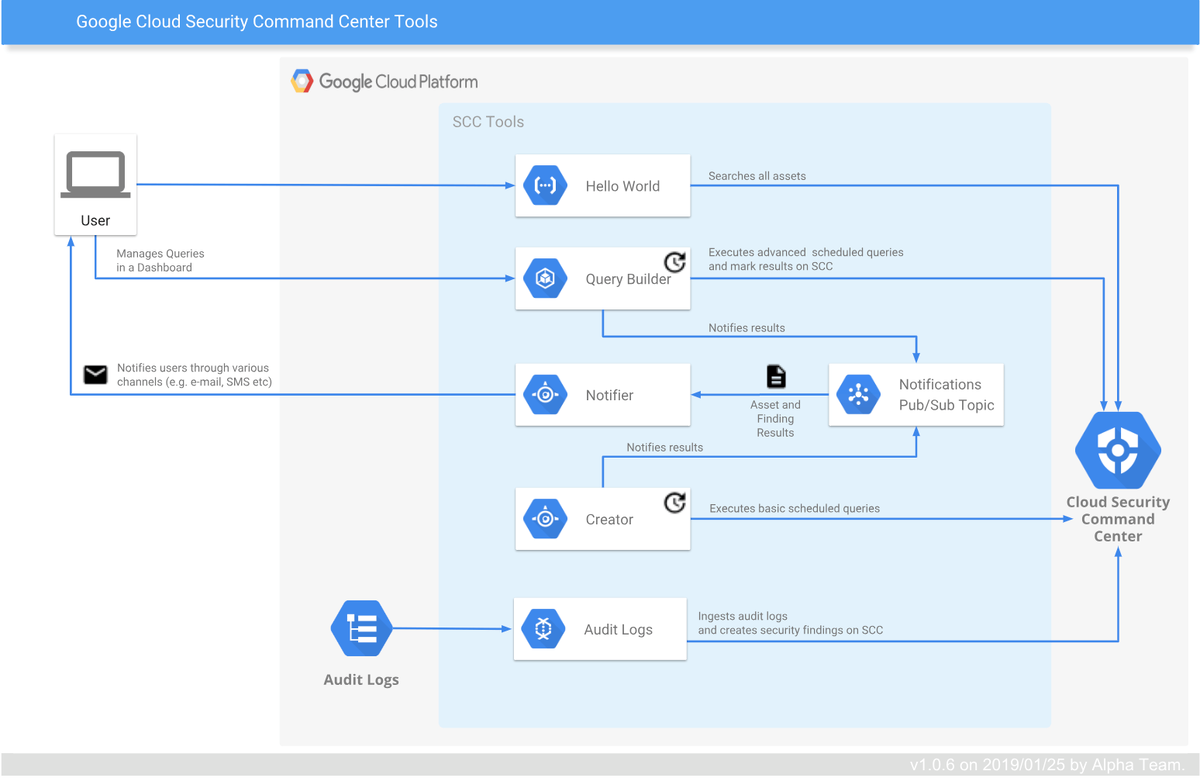Click 'Notifies results' text above Creator
Image resolution: width=1200 pixels, height=778 pixels.
click(x=665, y=447)
